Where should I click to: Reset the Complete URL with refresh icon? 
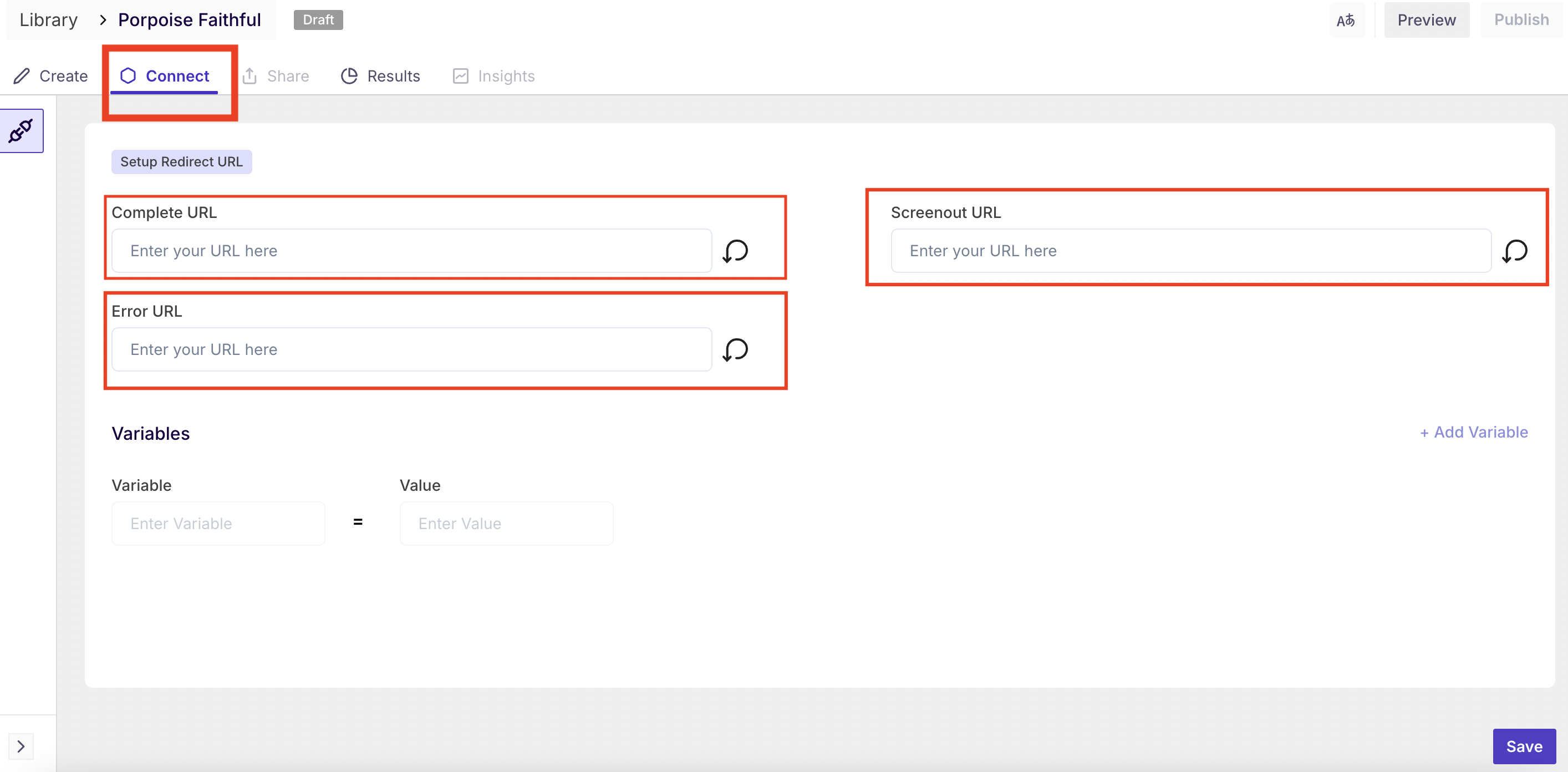point(735,251)
